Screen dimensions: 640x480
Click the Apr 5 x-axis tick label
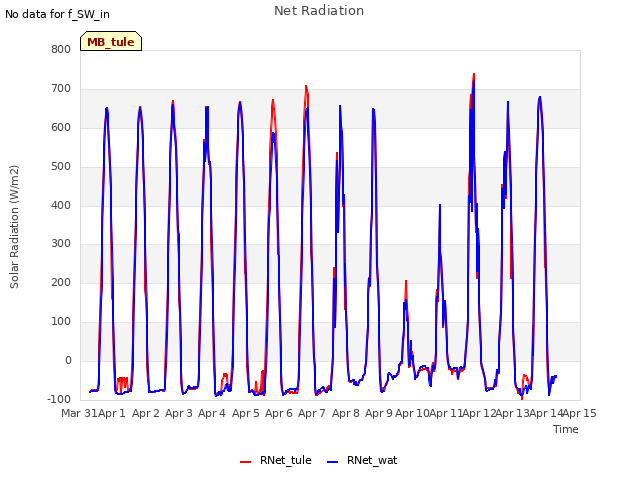point(246,413)
